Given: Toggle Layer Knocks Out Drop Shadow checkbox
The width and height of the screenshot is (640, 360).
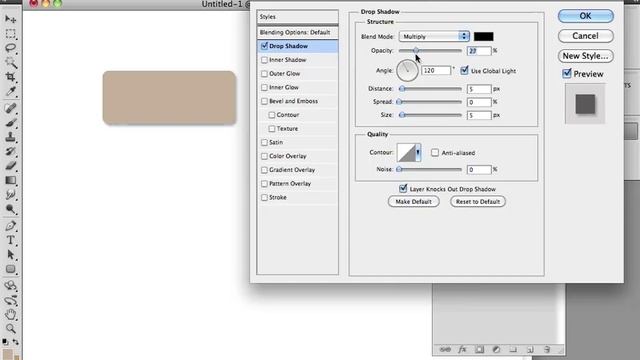Looking at the screenshot, I should [403, 189].
